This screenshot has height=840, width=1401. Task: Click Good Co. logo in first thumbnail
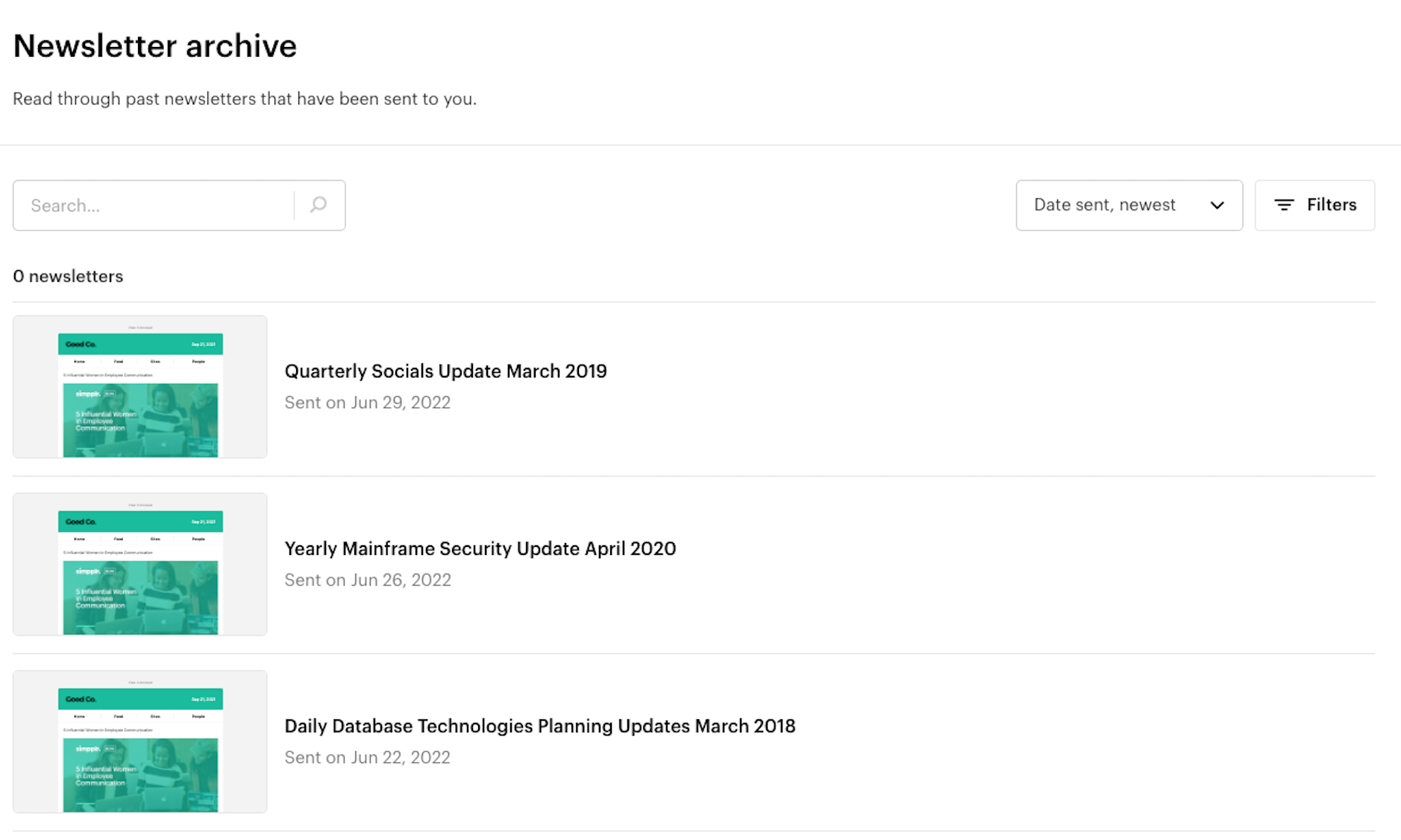pos(81,344)
